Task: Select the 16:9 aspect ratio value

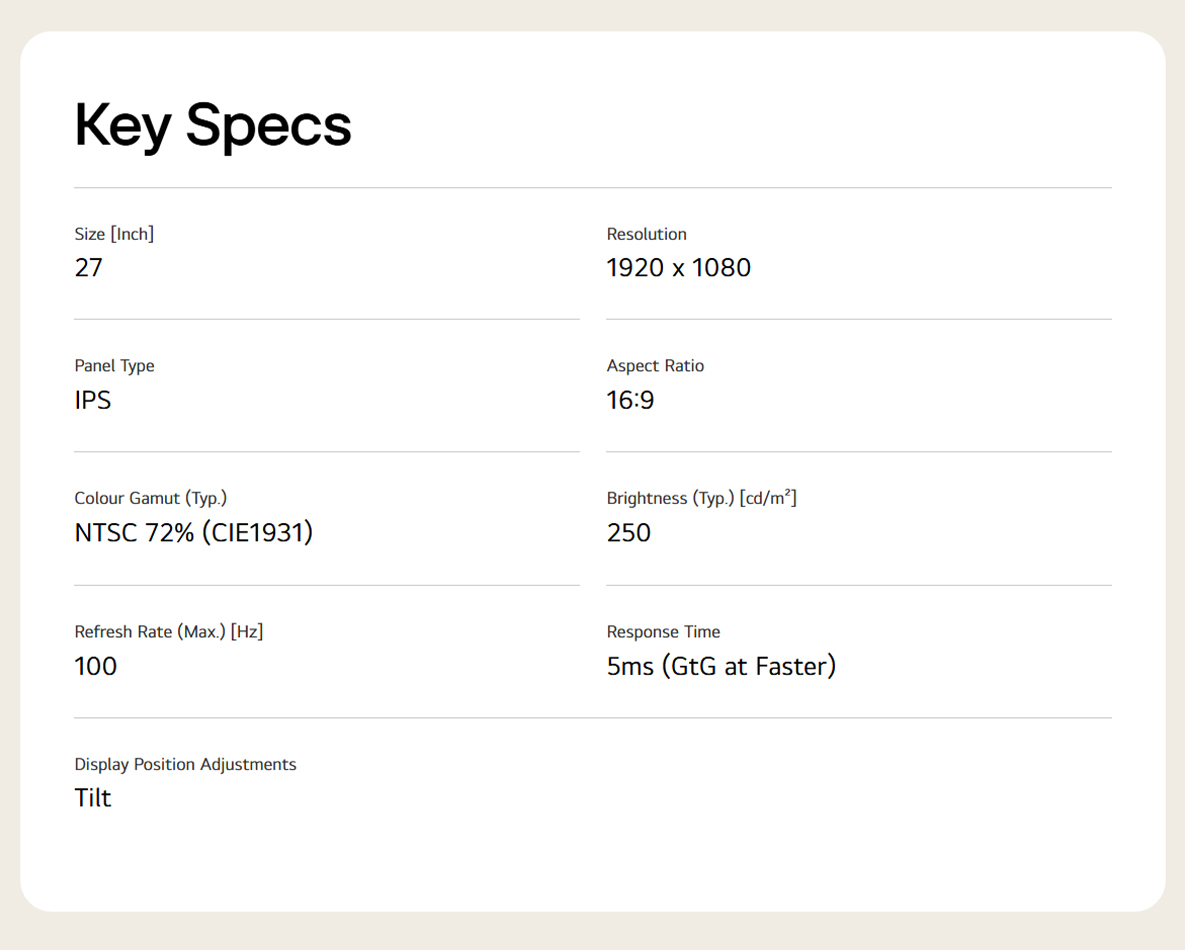Action: coord(630,400)
